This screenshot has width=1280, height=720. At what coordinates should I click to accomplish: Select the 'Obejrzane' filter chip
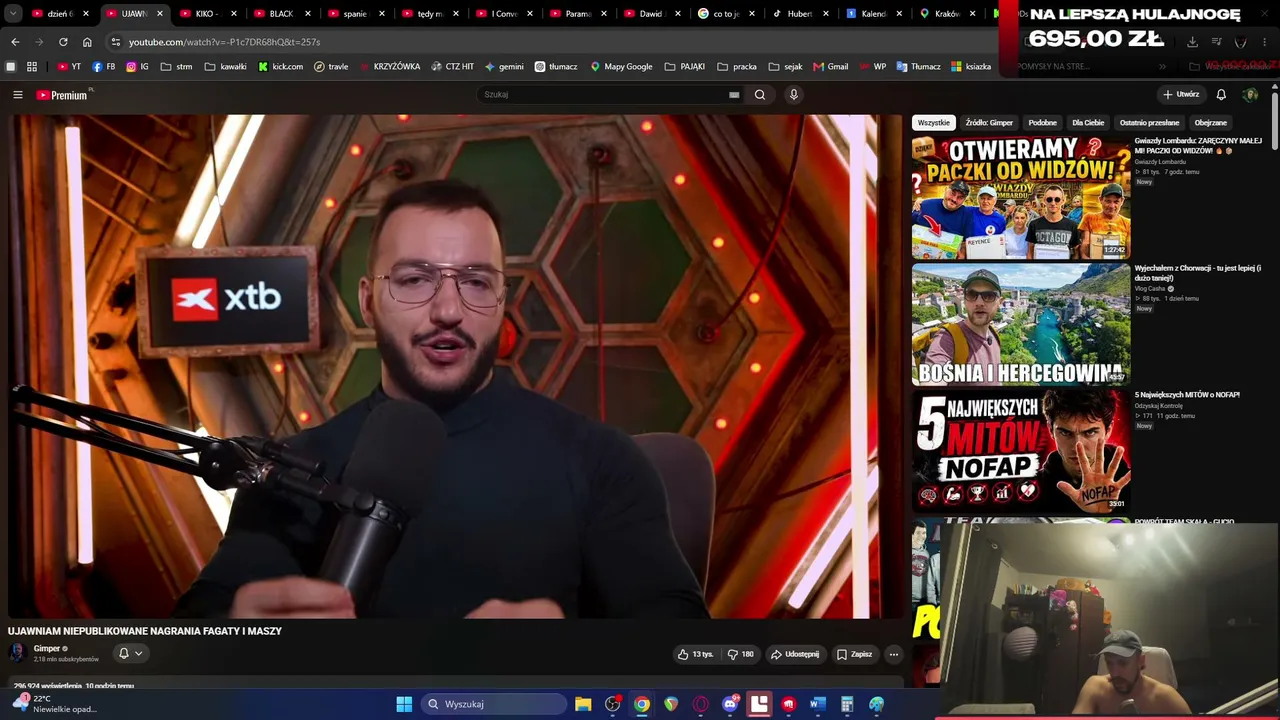click(1210, 123)
